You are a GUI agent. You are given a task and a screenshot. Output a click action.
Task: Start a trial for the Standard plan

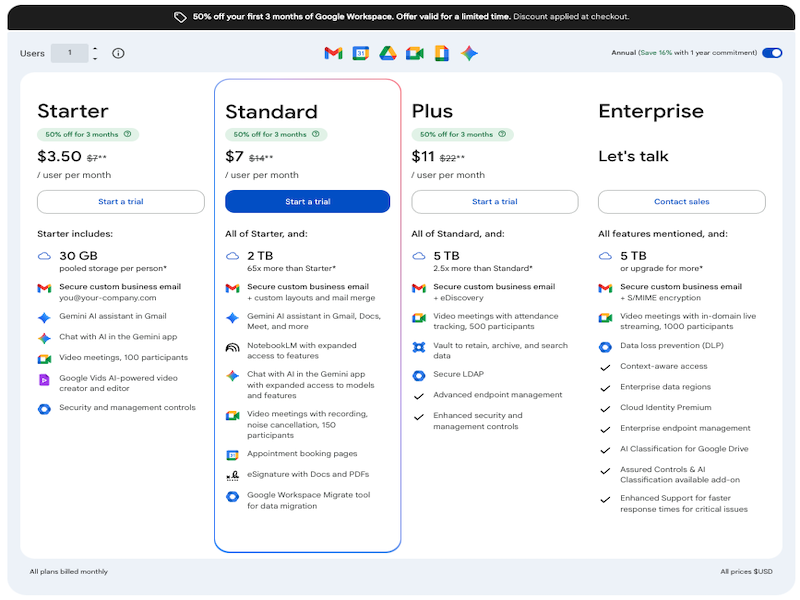[x=308, y=202]
